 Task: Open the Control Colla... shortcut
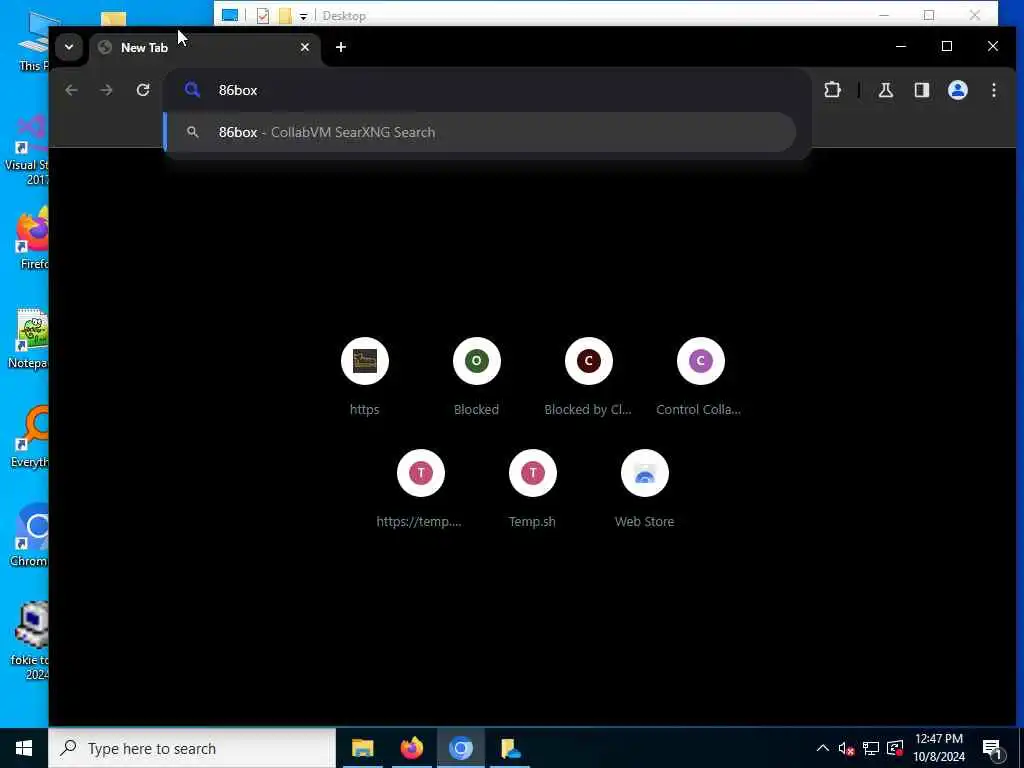click(700, 377)
